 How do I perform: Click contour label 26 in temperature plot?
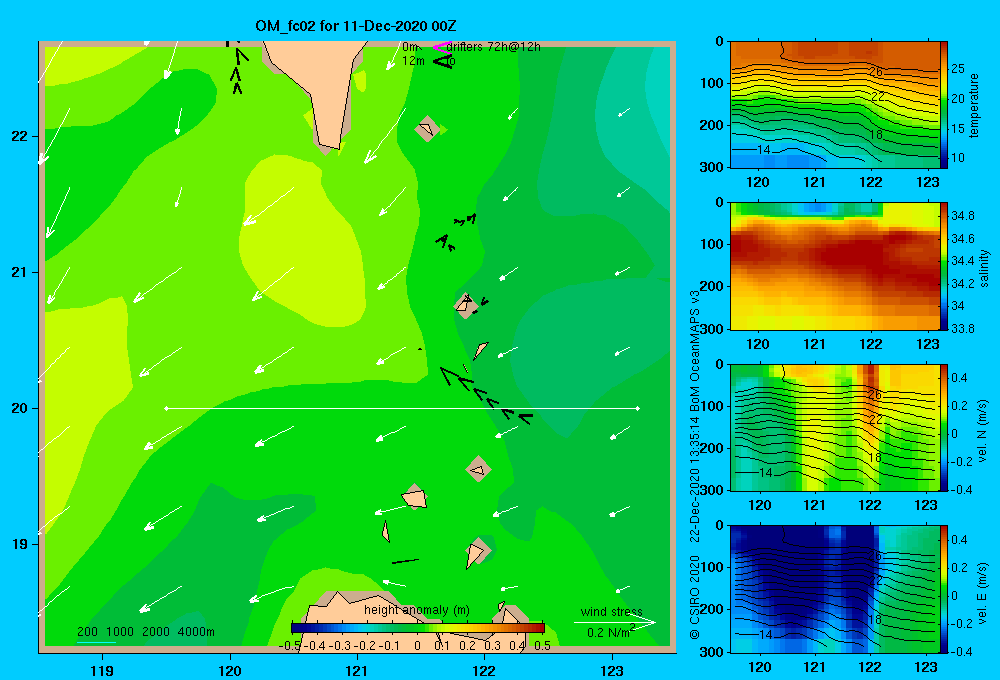(876, 72)
